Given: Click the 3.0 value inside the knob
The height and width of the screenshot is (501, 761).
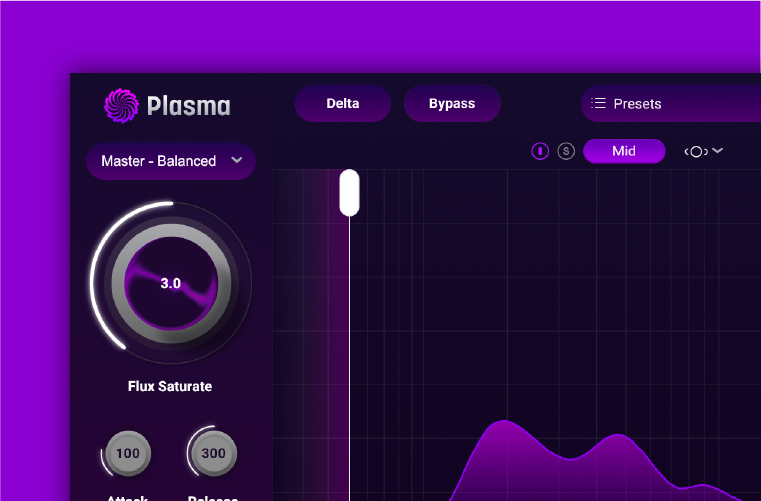Looking at the screenshot, I should coord(171,283).
